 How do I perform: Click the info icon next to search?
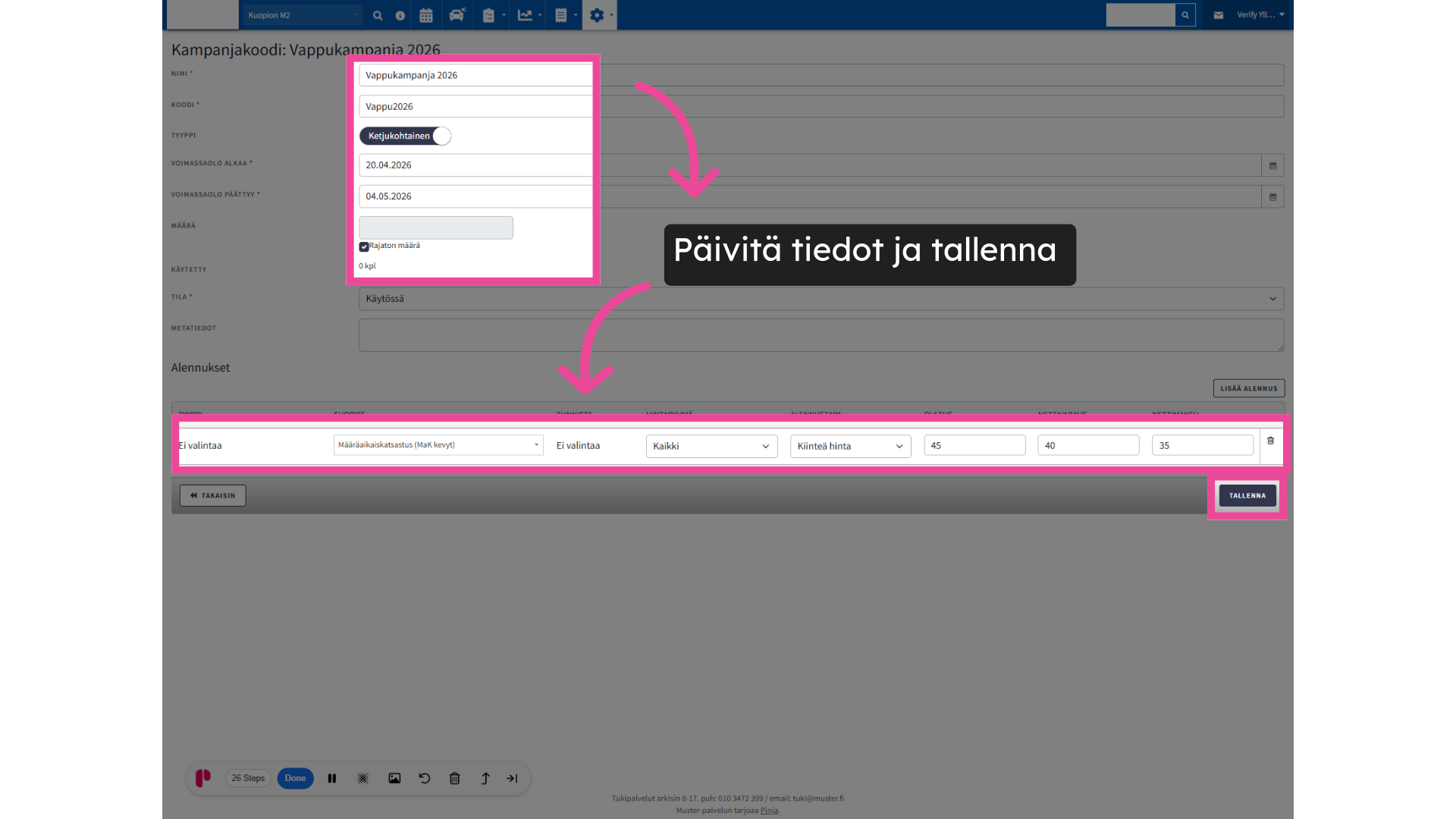coord(400,15)
